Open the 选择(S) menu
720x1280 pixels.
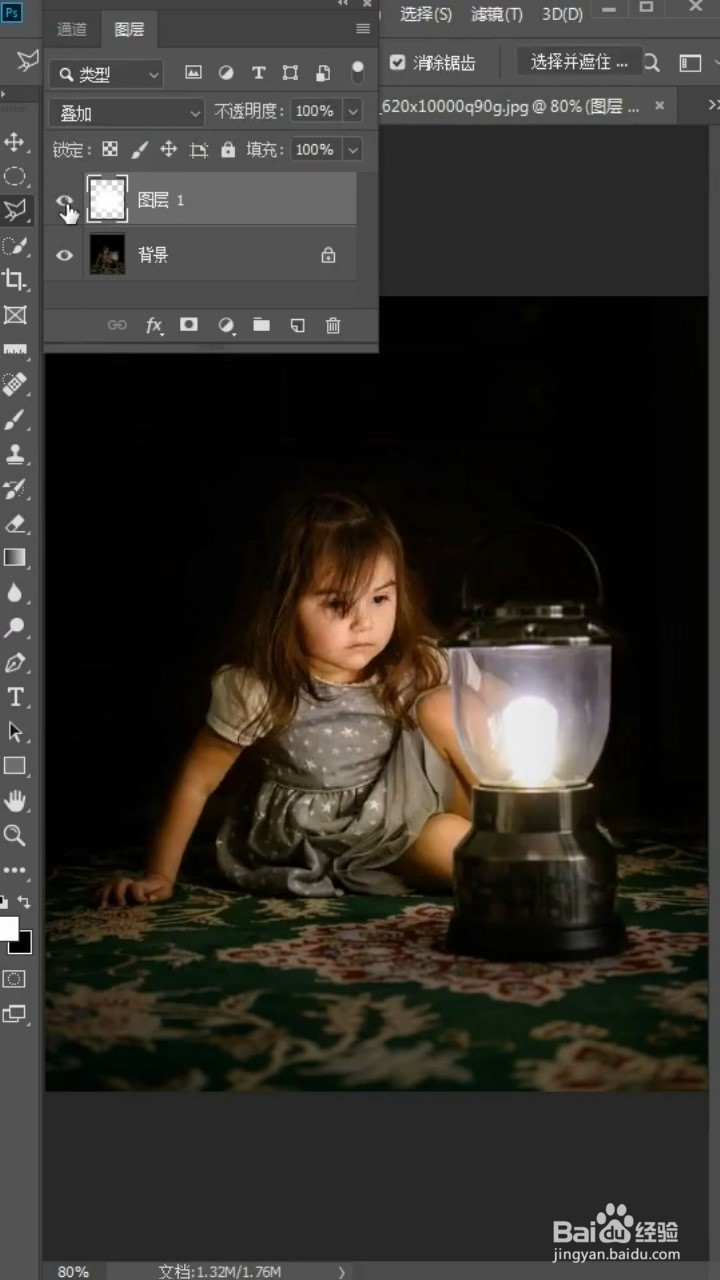(x=426, y=14)
